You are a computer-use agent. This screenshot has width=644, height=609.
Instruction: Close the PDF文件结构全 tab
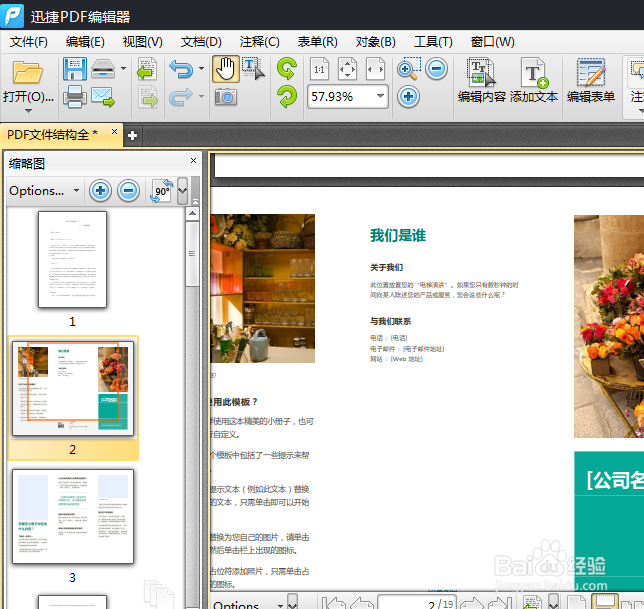point(115,132)
